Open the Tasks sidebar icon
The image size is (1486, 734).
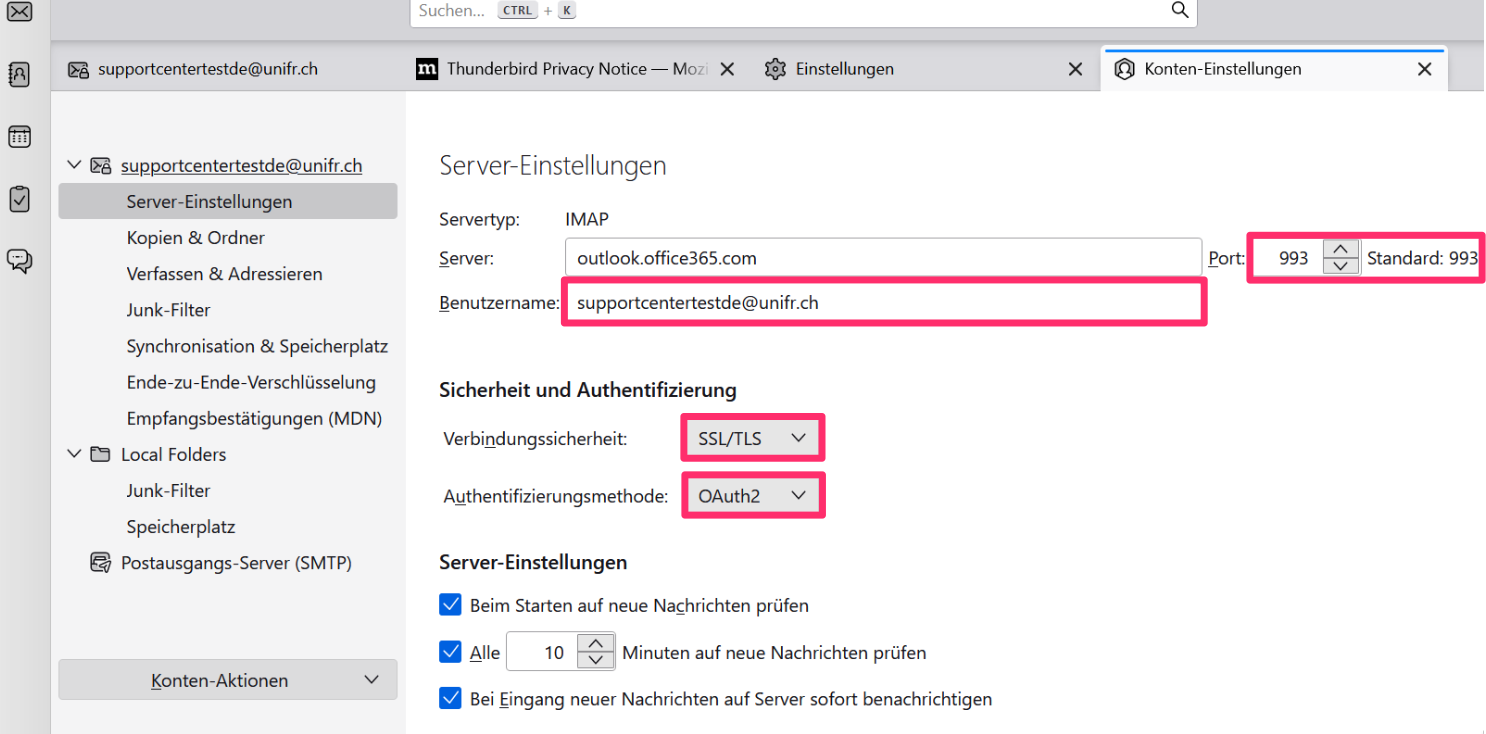click(x=19, y=199)
